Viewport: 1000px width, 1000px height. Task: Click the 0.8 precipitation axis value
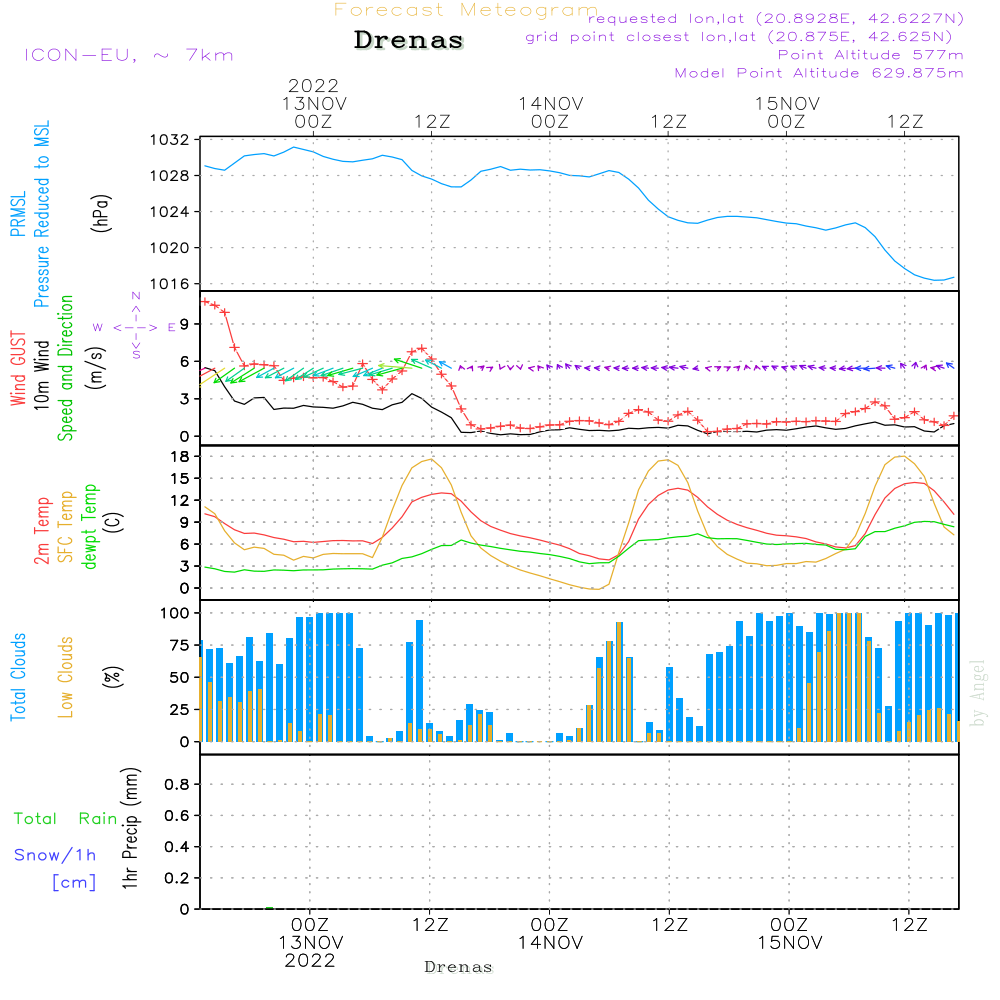click(x=177, y=784)
